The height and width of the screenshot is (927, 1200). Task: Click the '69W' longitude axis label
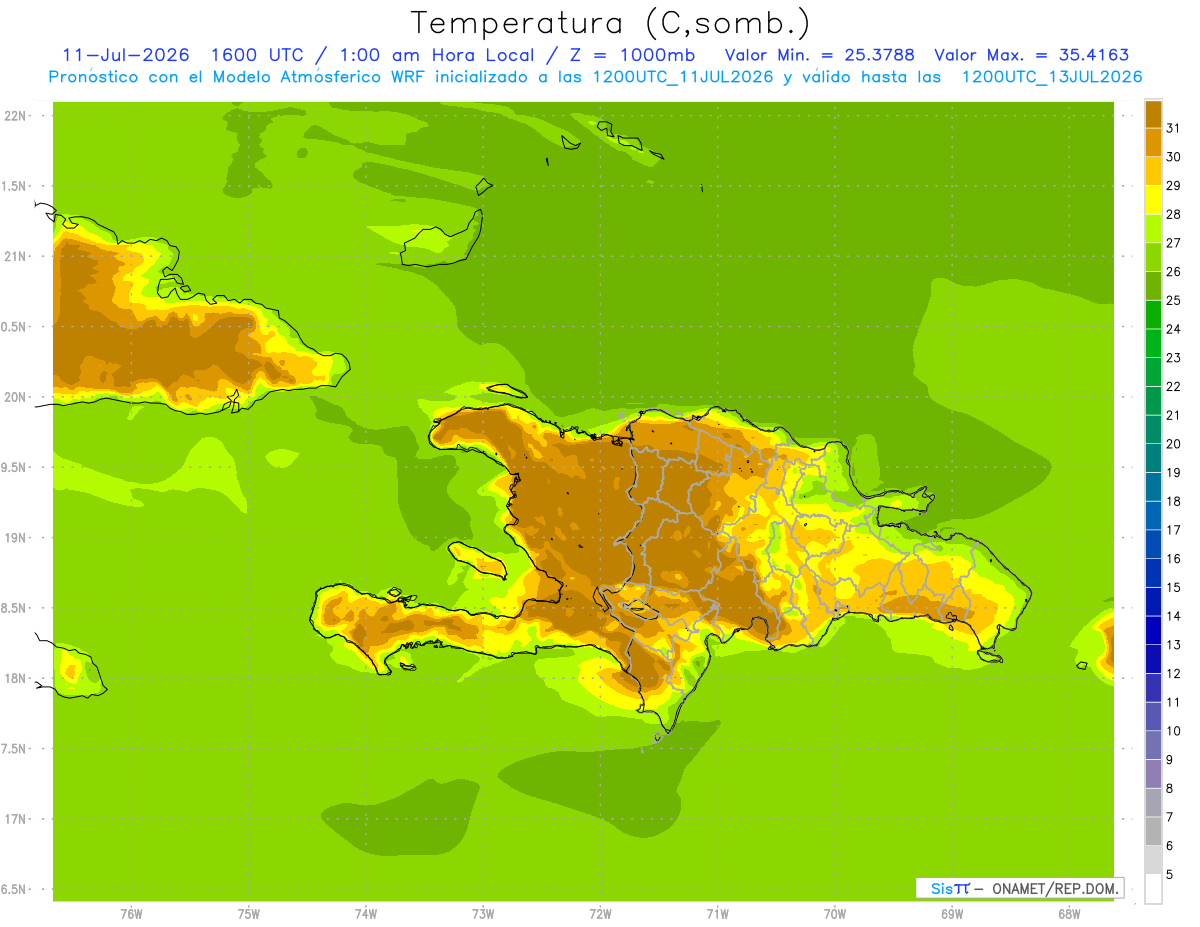coord(952,914)
